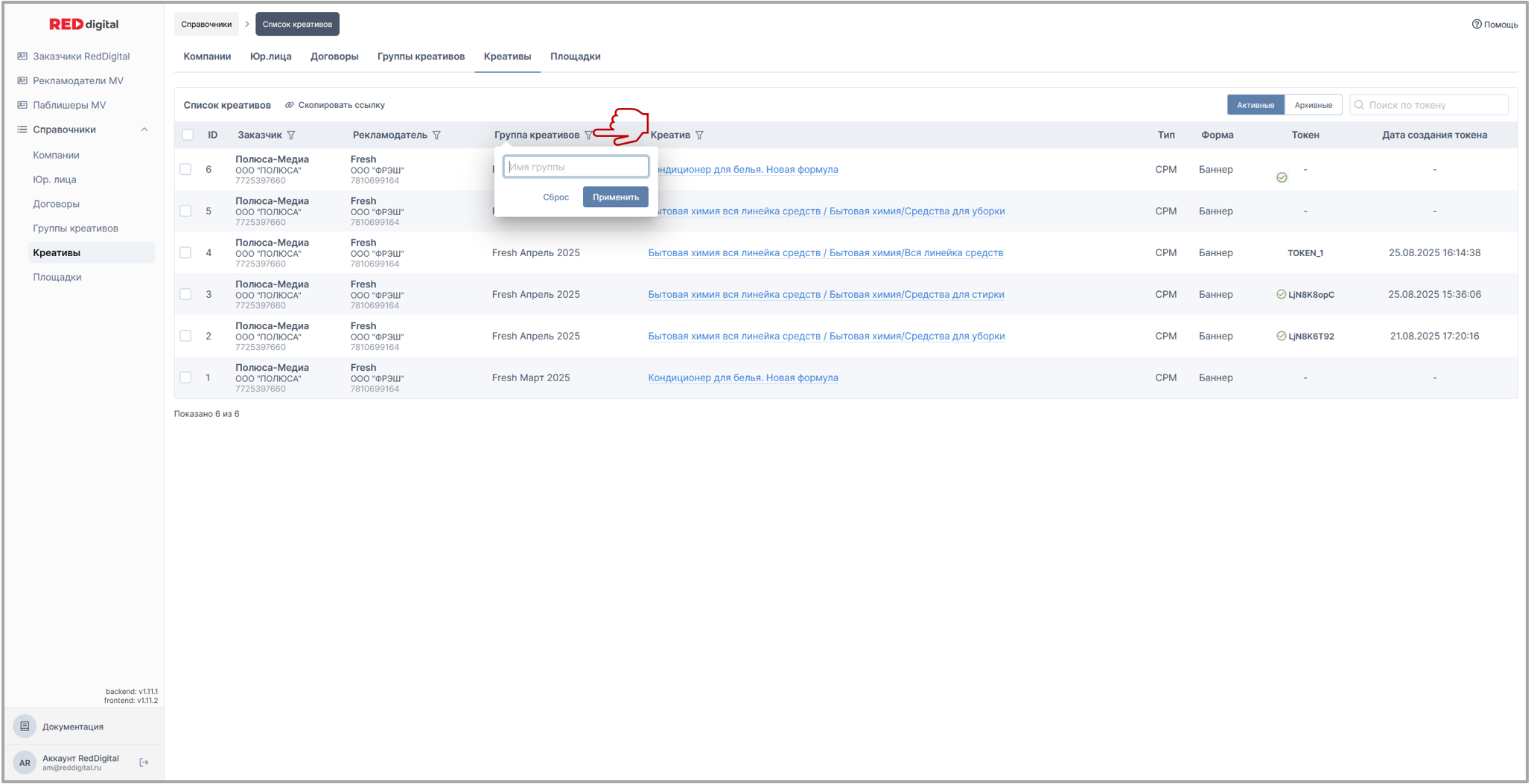Open Документация from the sidebar icon
Screen dimensions: 1531x784
tap(25, 726)
